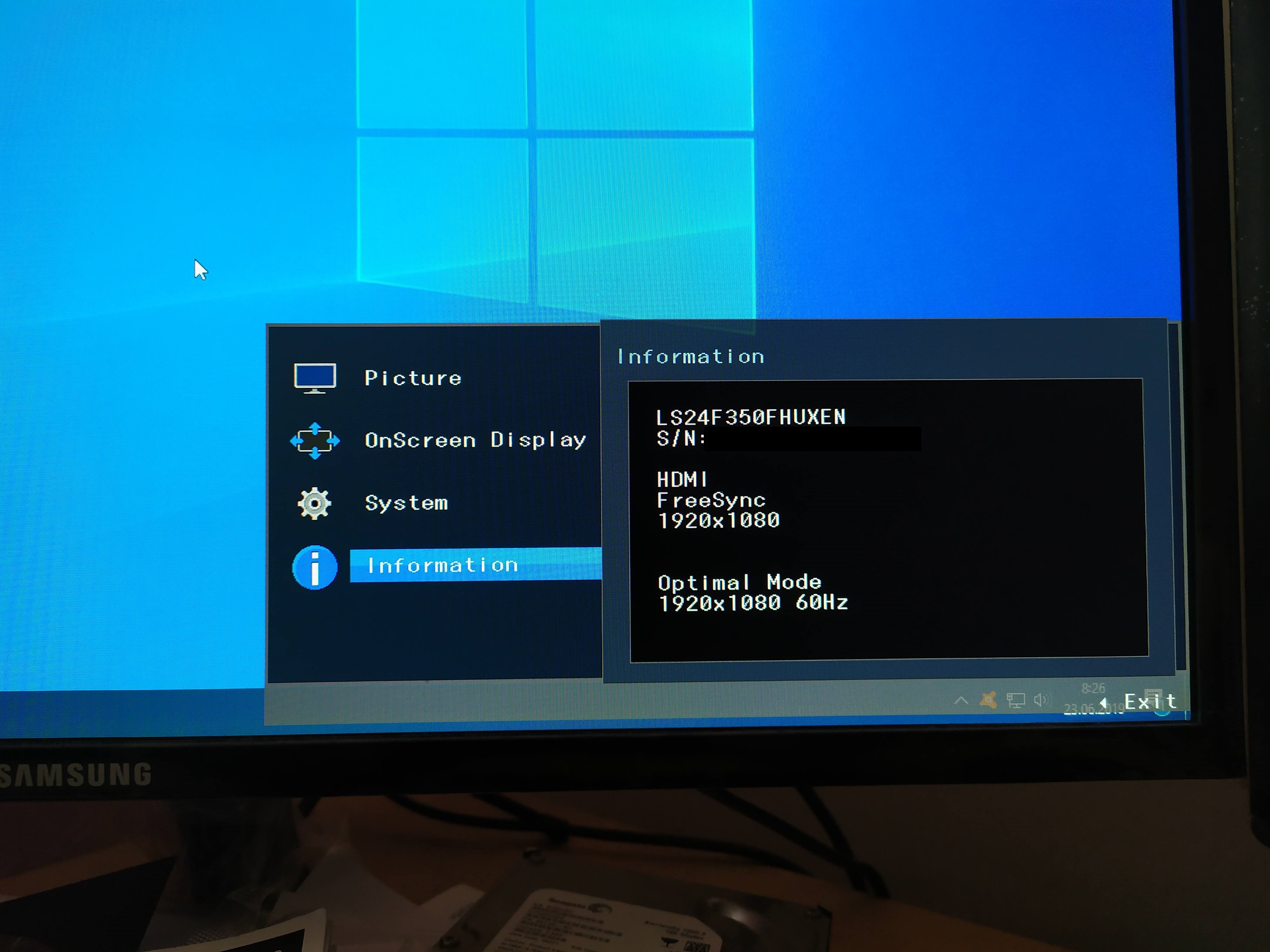Click the Optimal Mode text
Viewport: 1270px width, 952px height.
pos(739,582)
